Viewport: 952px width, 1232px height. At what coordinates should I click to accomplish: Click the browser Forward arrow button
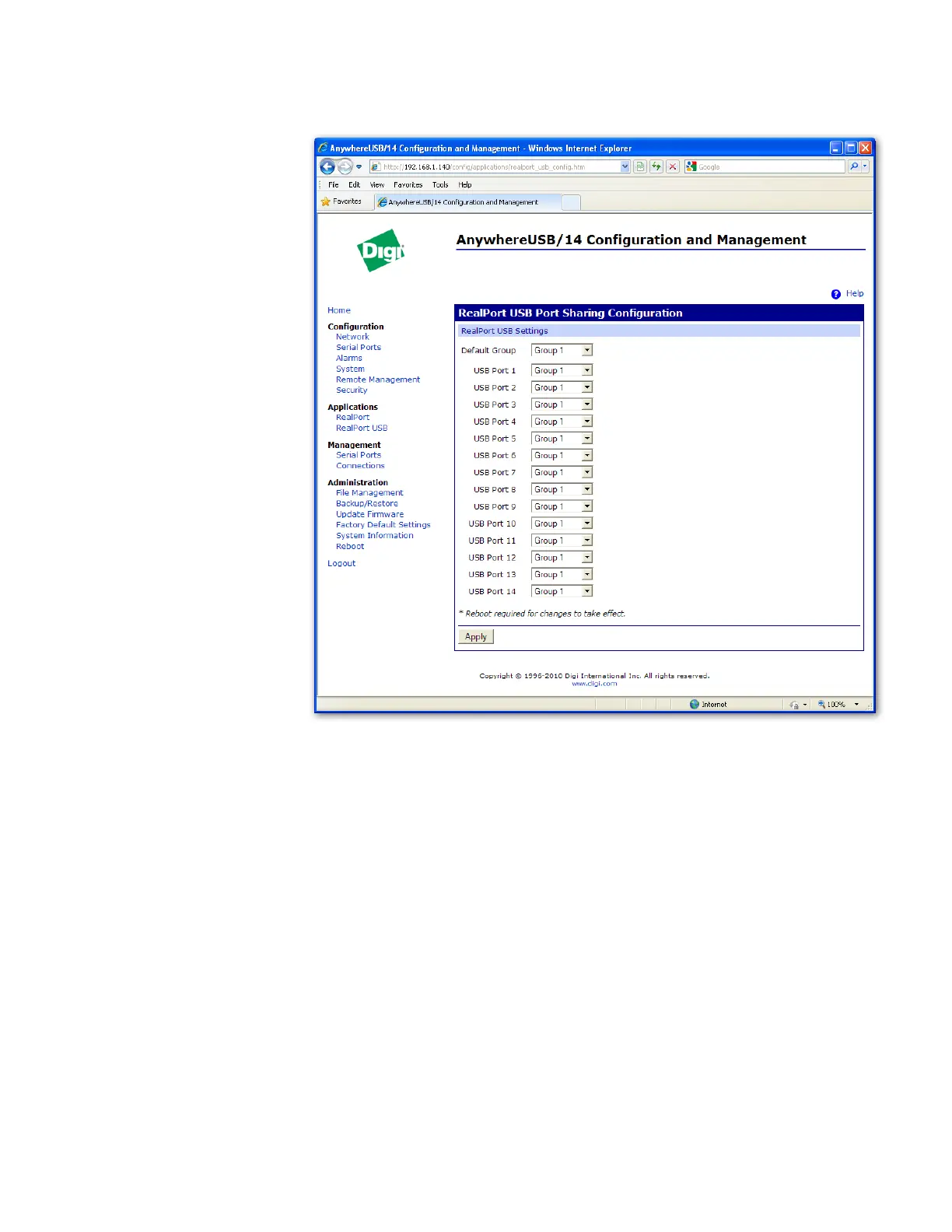(x=345, y=166)
